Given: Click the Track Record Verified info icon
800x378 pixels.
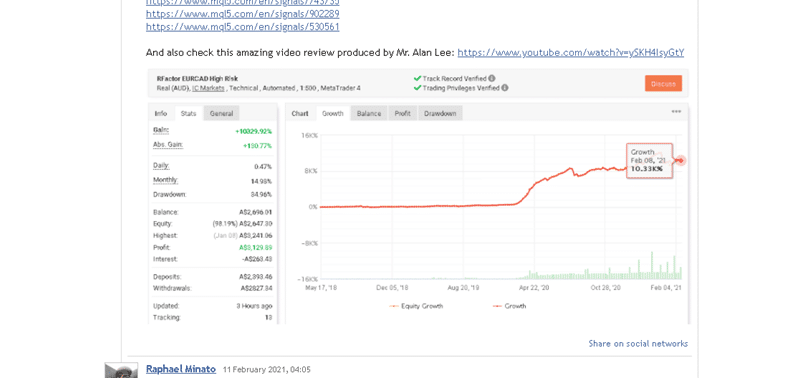Looking at the screenshot, I should (491, 79).
